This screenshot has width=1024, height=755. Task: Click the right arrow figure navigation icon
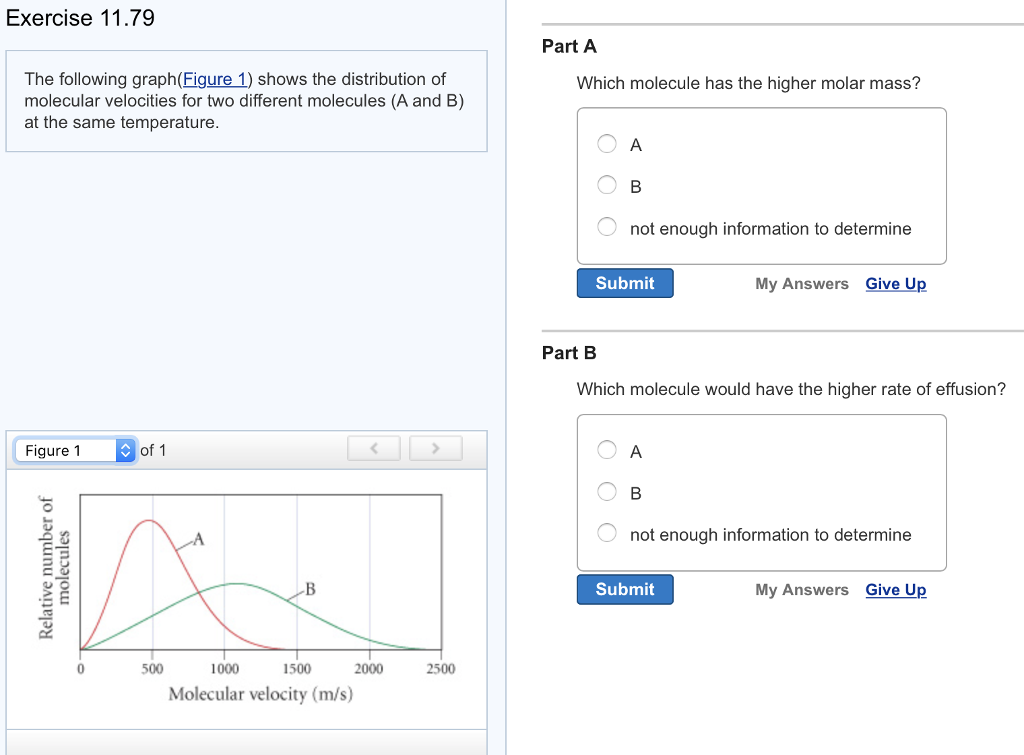(x=436, y=448)
